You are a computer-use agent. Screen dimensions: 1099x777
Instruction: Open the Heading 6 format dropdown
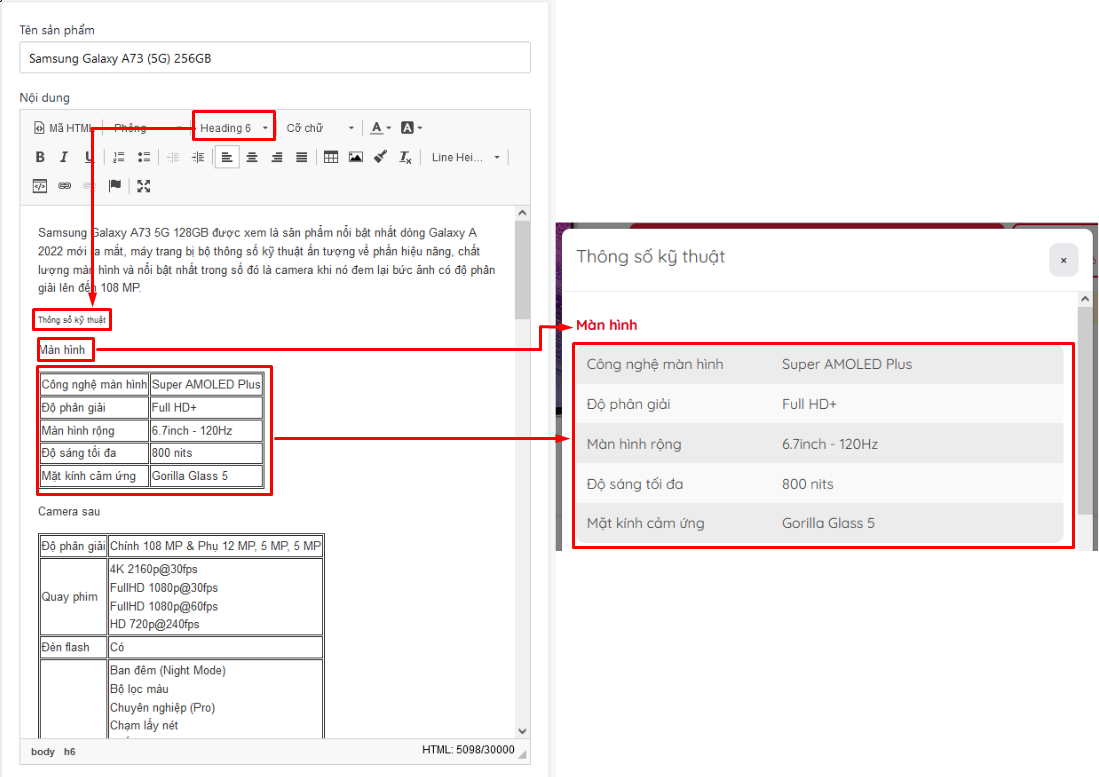[x=233, y=128]
